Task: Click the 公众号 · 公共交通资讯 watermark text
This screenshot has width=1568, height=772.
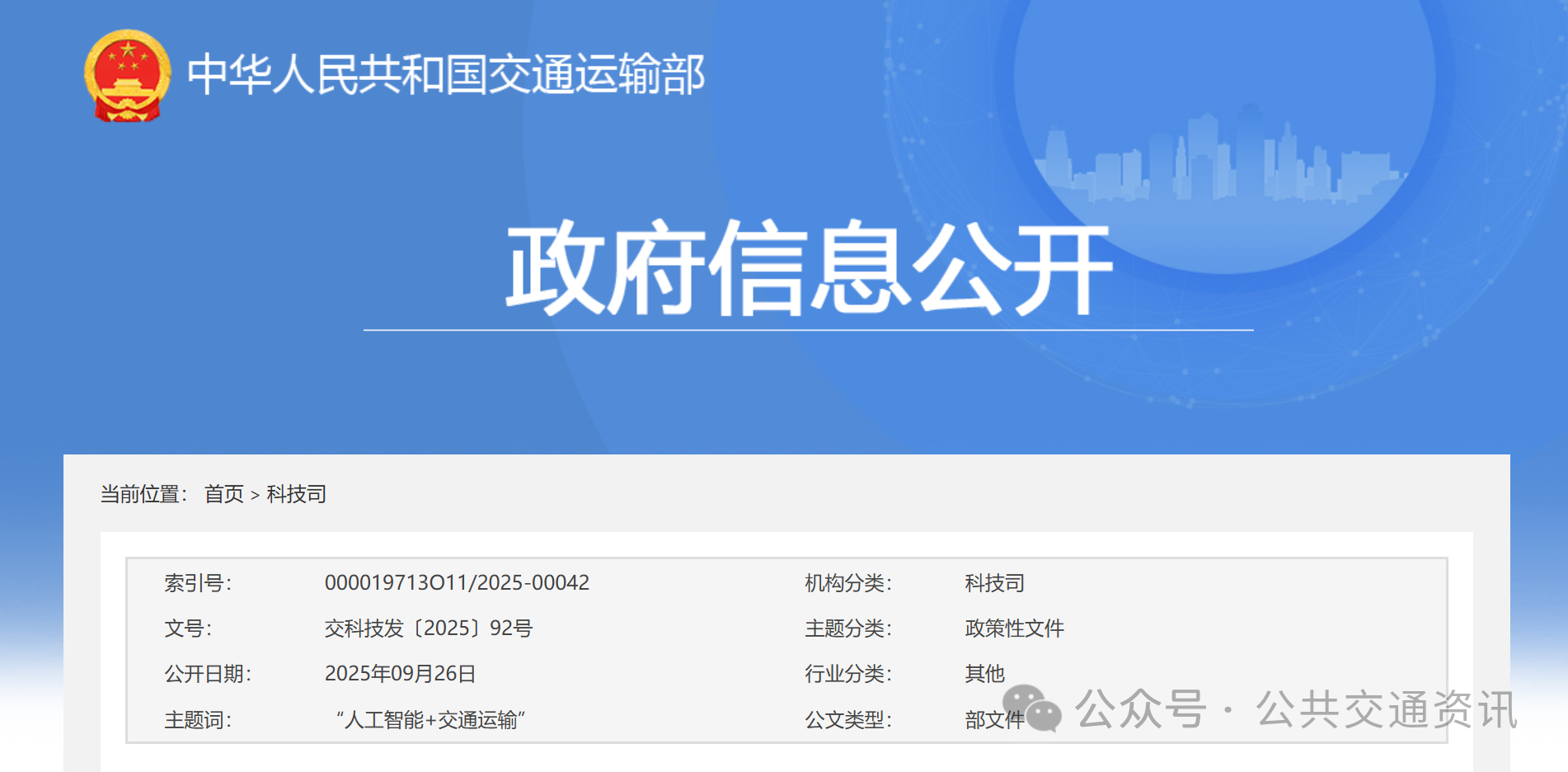Action: point(1296,709)
